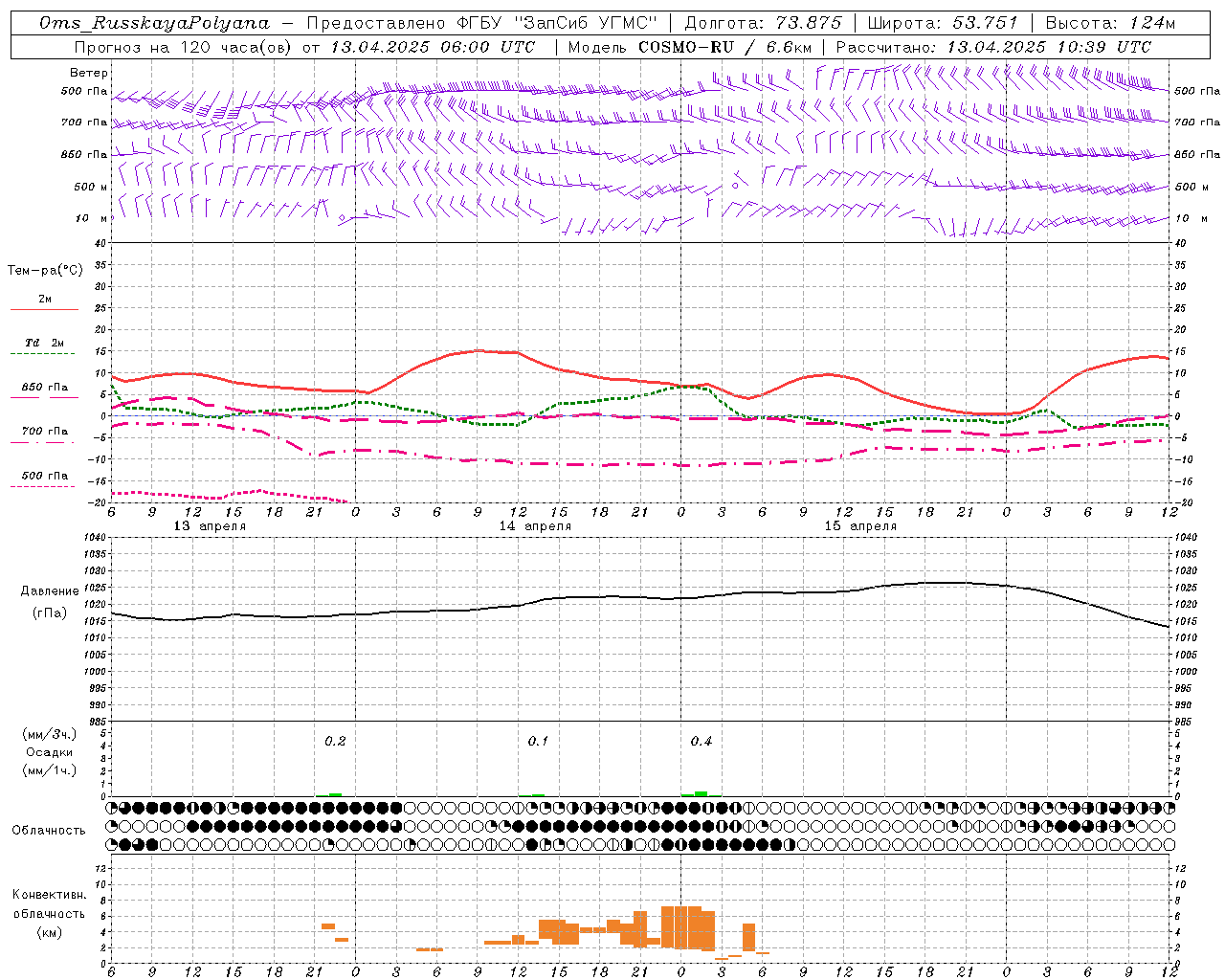Click the 'Конвективн.' convective label

[x=49, y=895]
